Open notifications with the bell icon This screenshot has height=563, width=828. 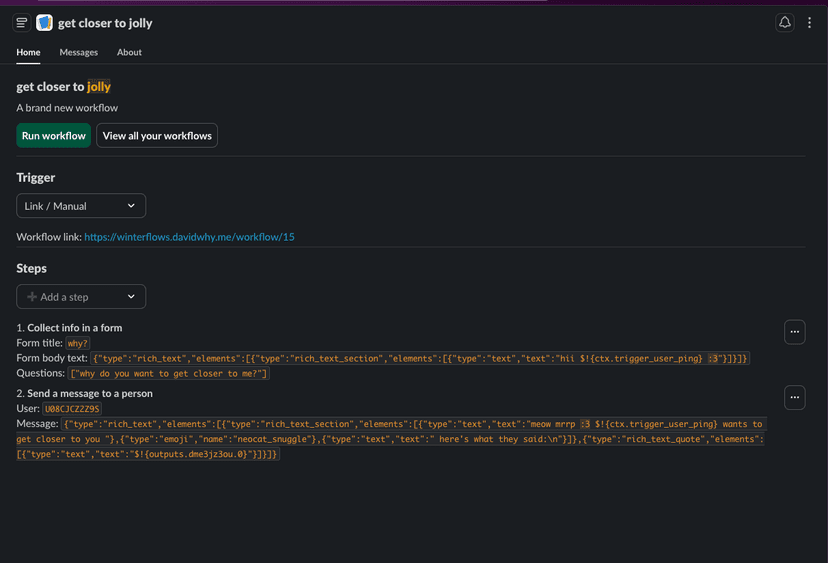click(785, 22)
